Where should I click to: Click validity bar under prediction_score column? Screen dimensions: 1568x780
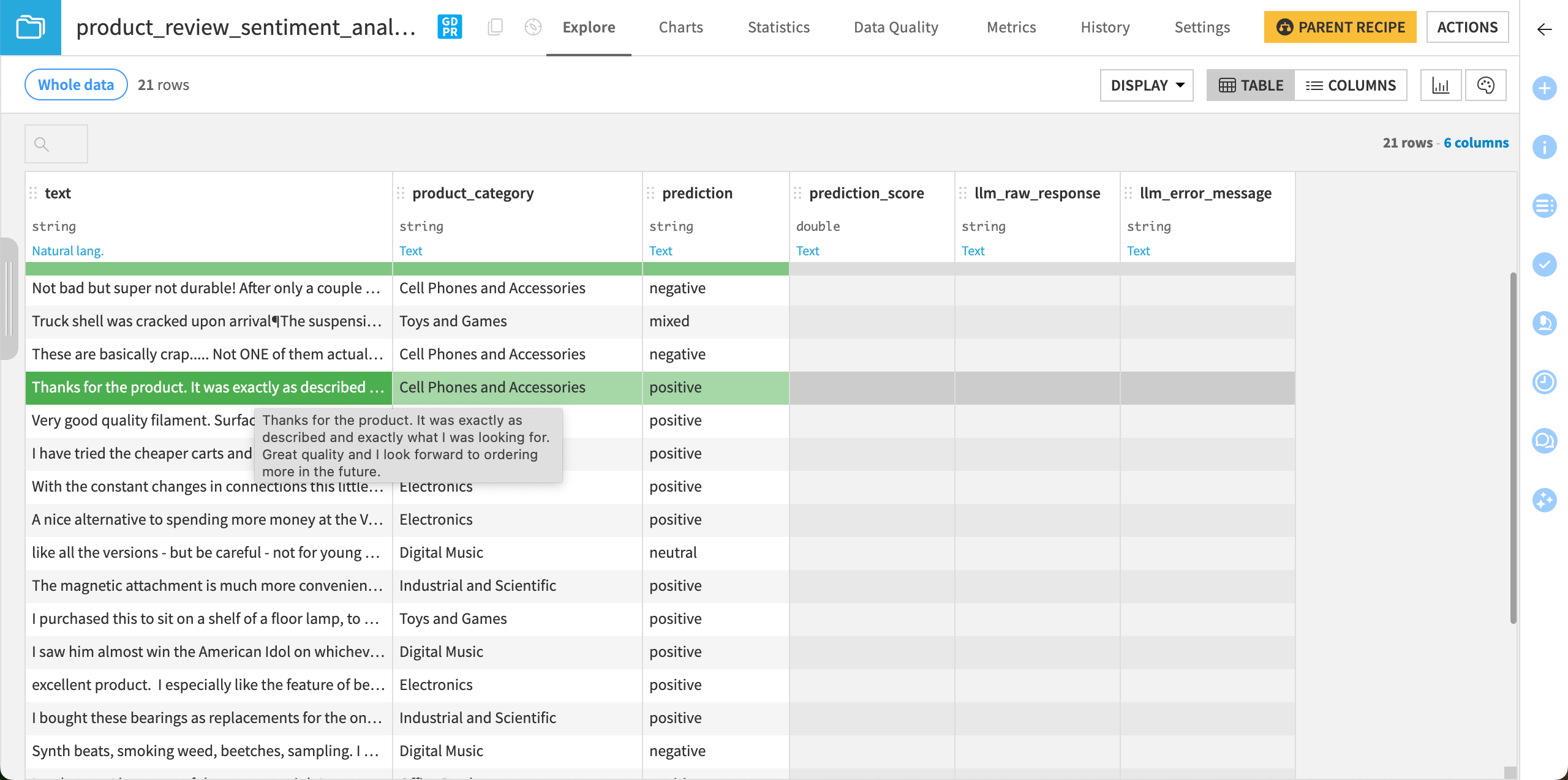(x=872, y=268)
